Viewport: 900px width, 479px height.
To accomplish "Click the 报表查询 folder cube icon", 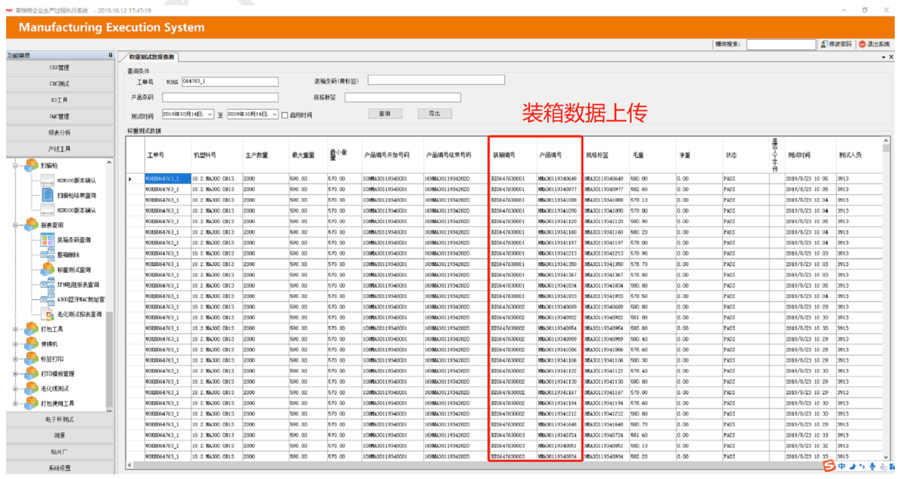I will pos(31,225).
